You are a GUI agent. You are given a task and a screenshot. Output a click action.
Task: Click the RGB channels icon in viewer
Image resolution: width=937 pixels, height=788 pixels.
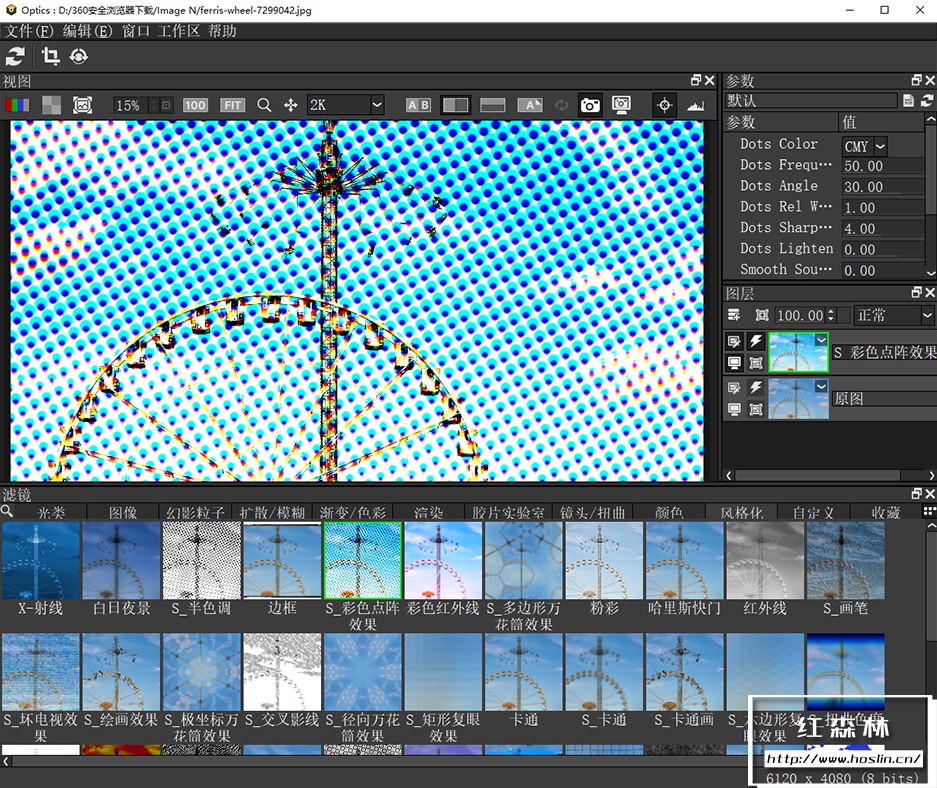[x=17, y=105]
